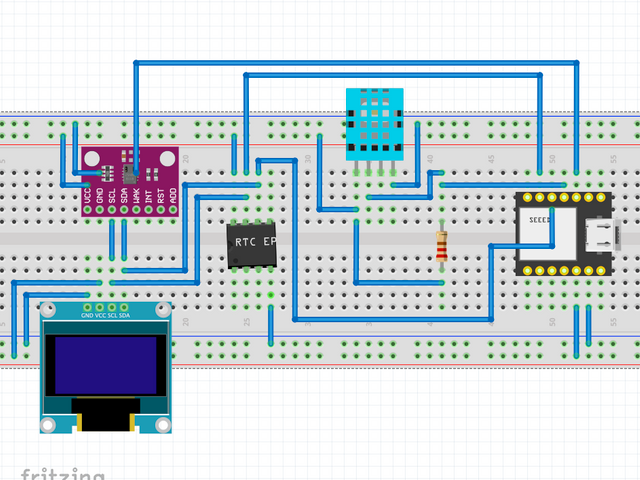Click the OLED display's blue screen

tap(105, 364)
